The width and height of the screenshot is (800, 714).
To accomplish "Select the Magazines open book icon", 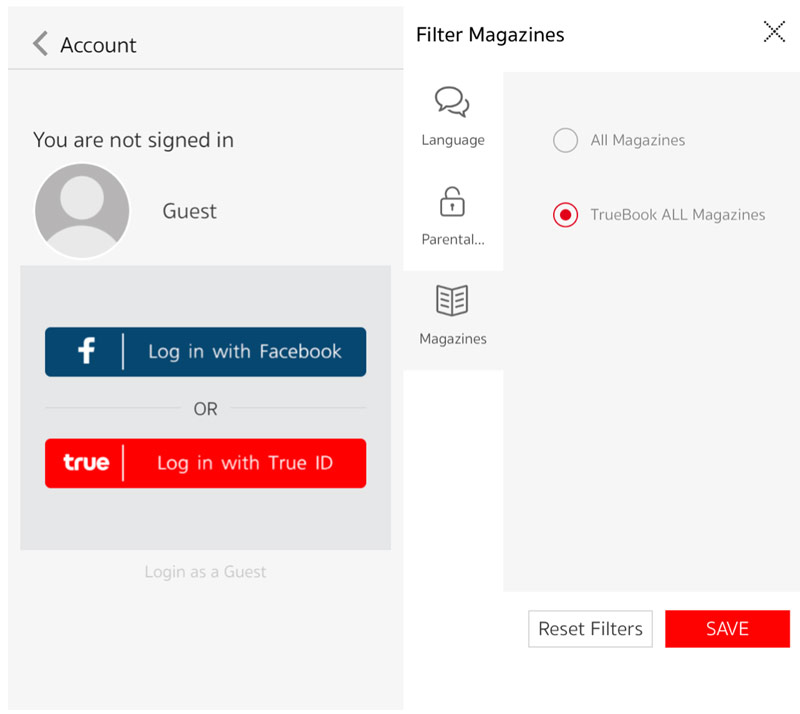I will (452, 300).
